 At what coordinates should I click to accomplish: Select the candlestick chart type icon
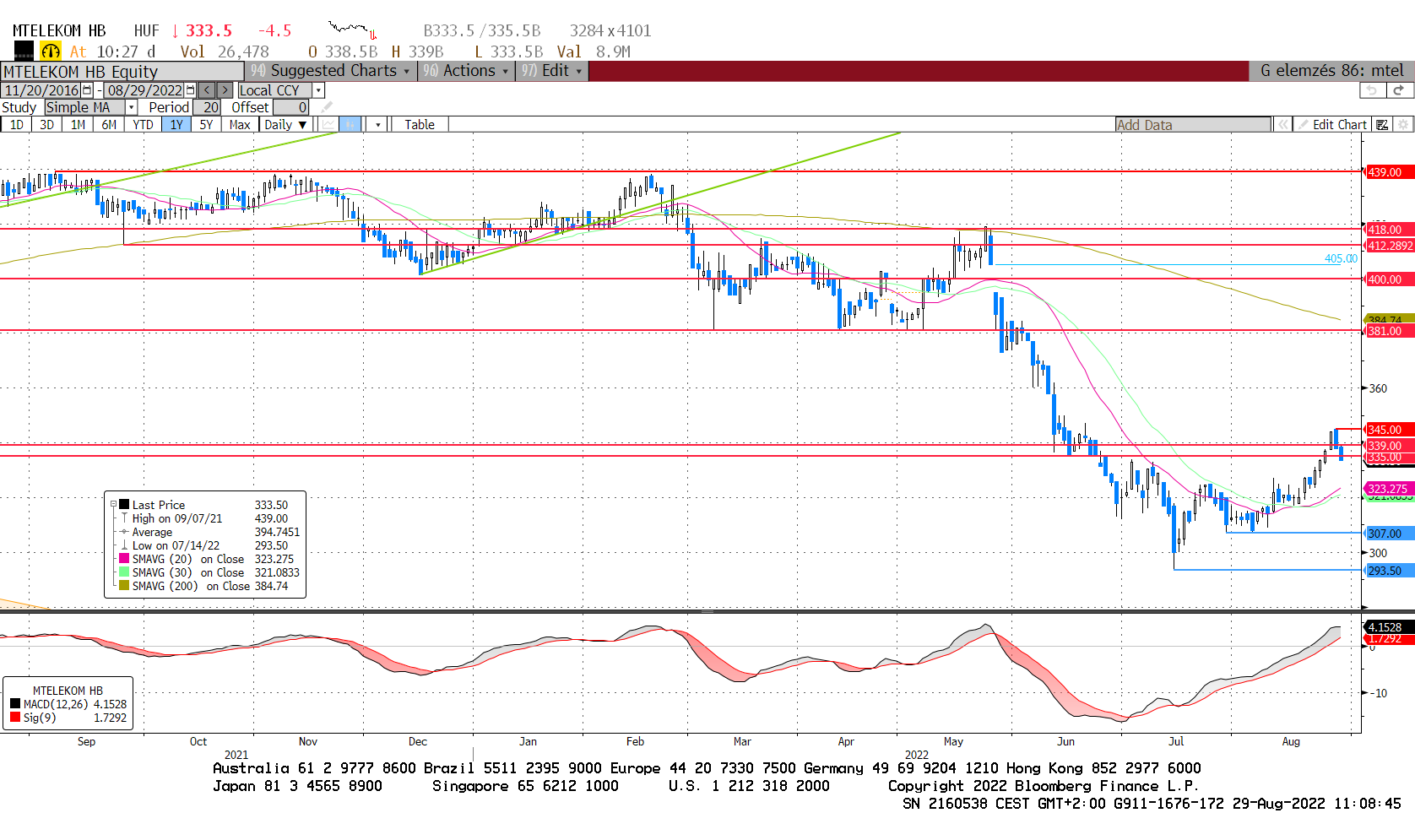[x=350, y=125]
